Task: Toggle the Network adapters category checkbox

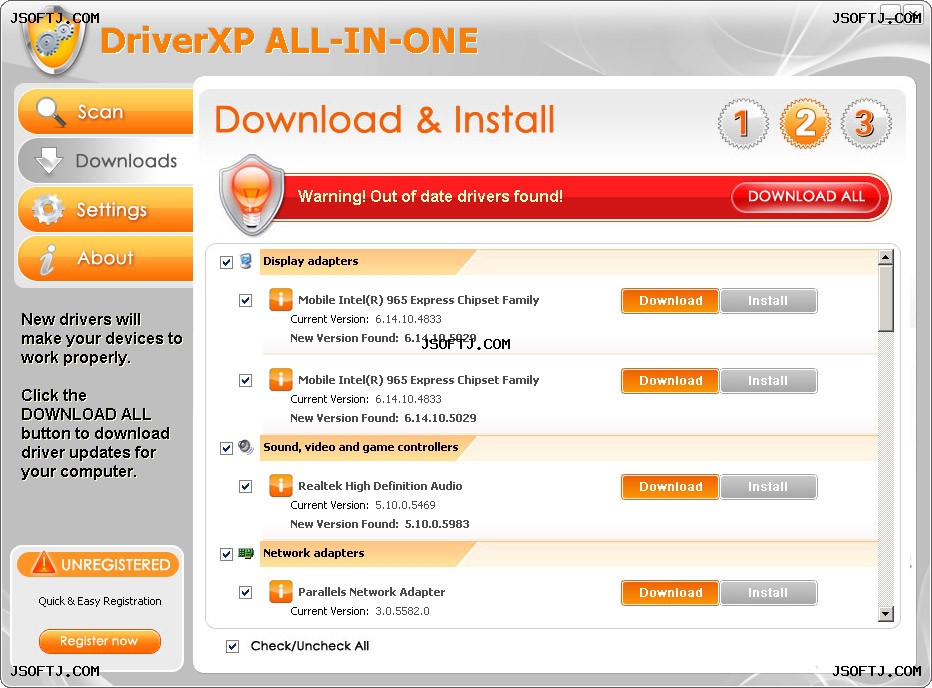Action: (226, 554)
